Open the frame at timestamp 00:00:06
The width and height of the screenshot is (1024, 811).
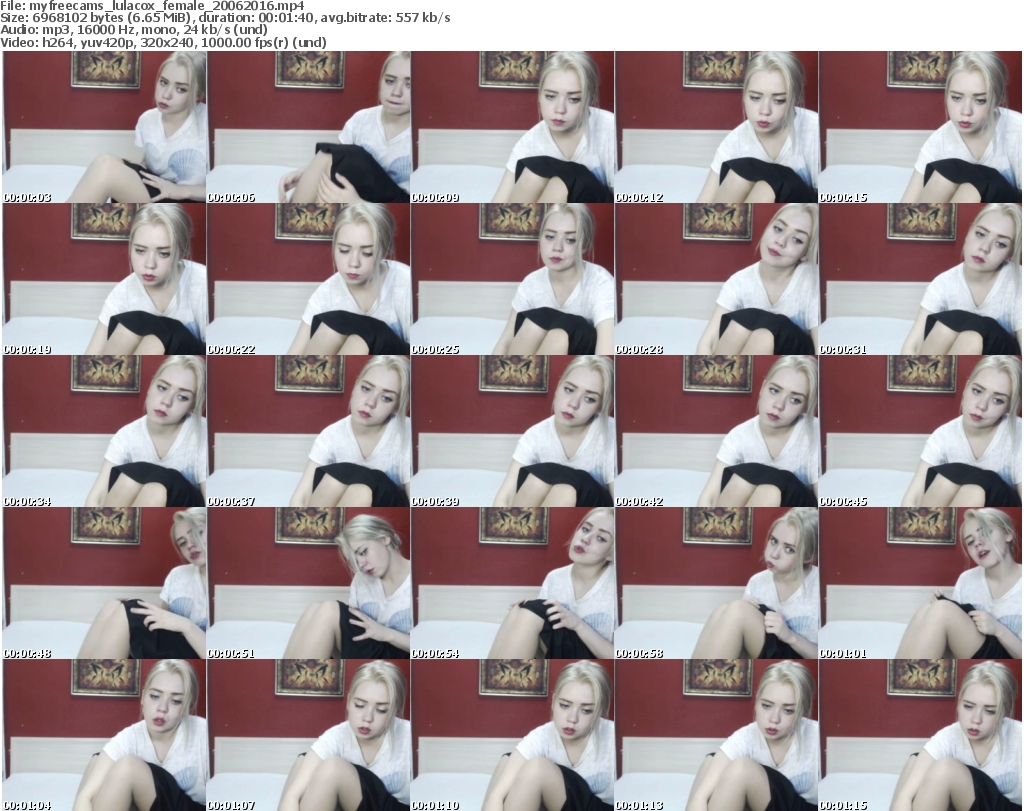click(308, 127)
